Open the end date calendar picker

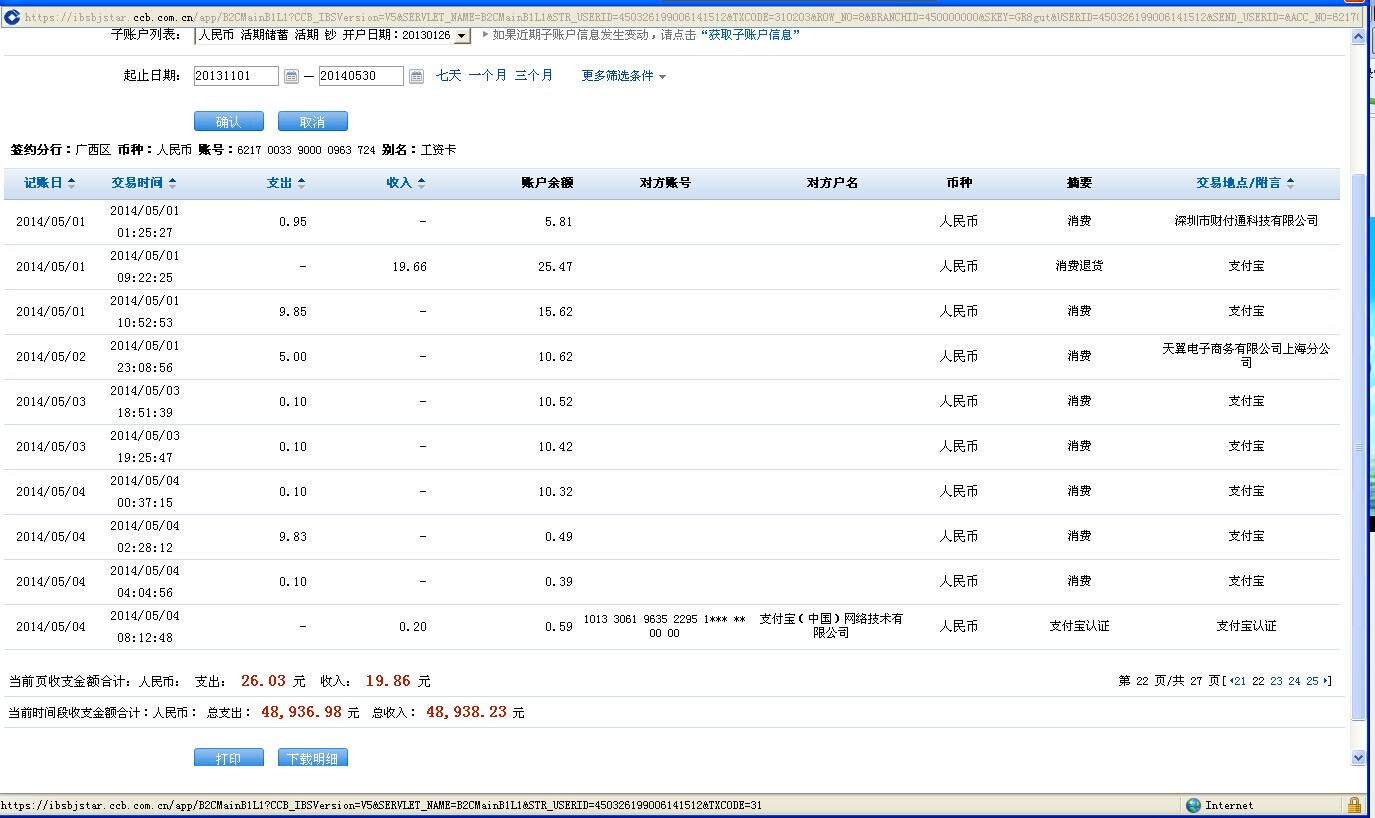click(x=416, y=76)
